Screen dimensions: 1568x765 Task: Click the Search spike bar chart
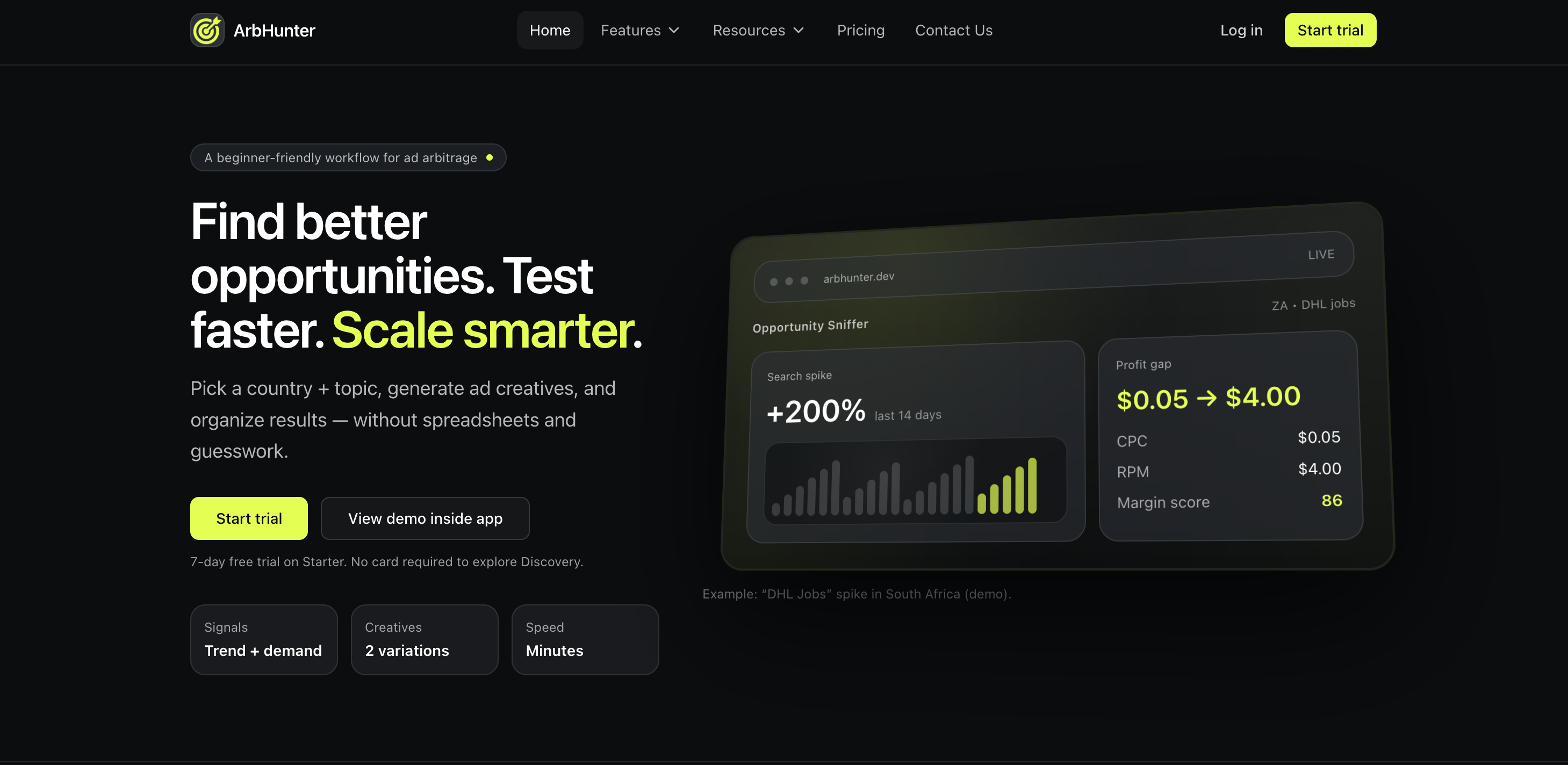coord(915,481)
